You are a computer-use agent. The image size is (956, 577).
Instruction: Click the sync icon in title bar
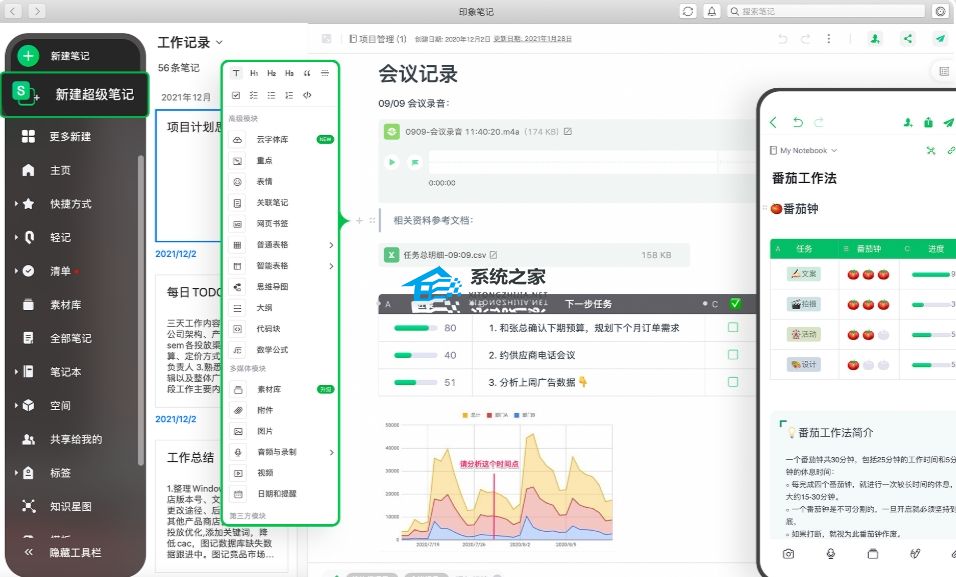point(688,11)
